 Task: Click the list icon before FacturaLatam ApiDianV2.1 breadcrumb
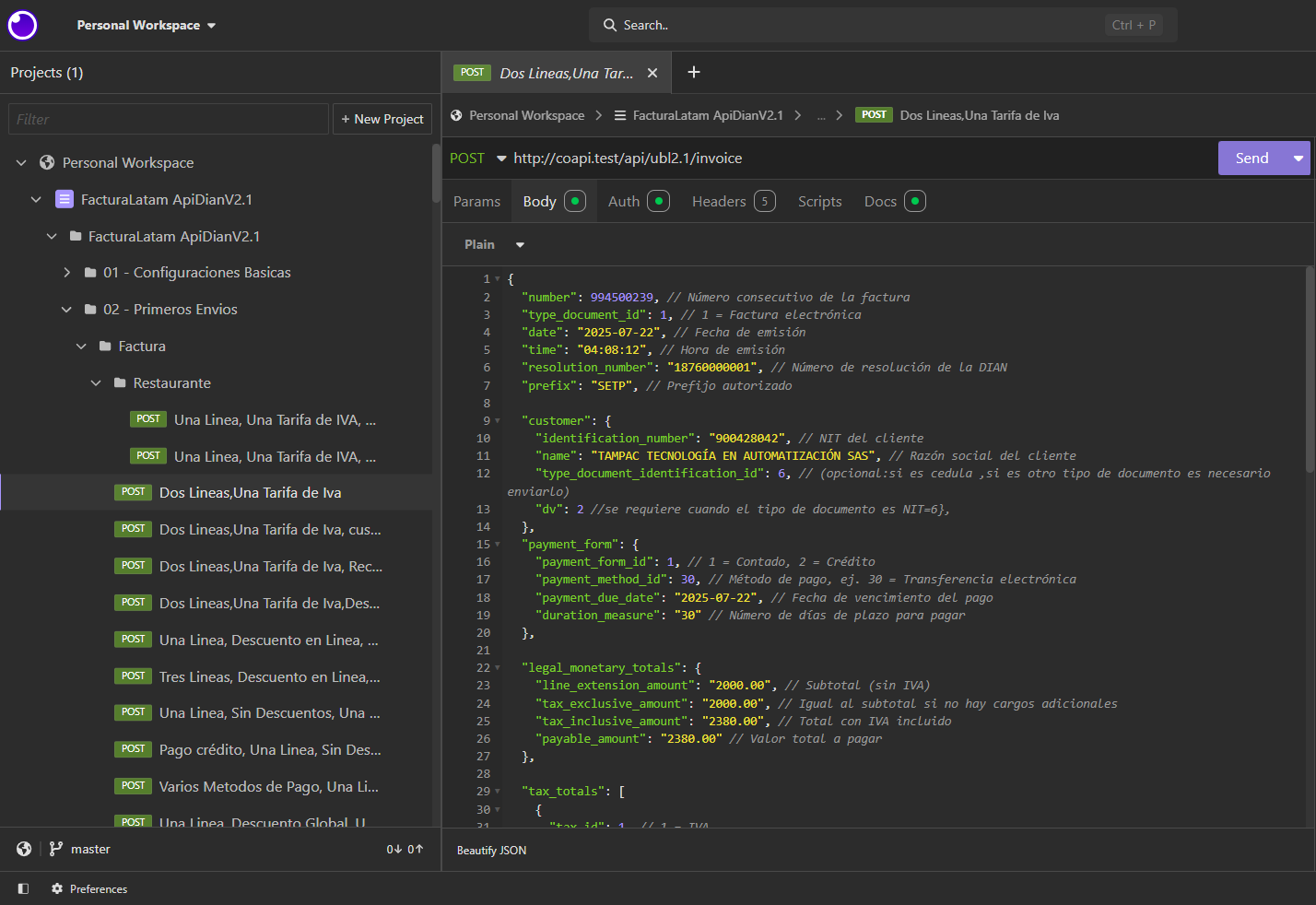point(620,115)
